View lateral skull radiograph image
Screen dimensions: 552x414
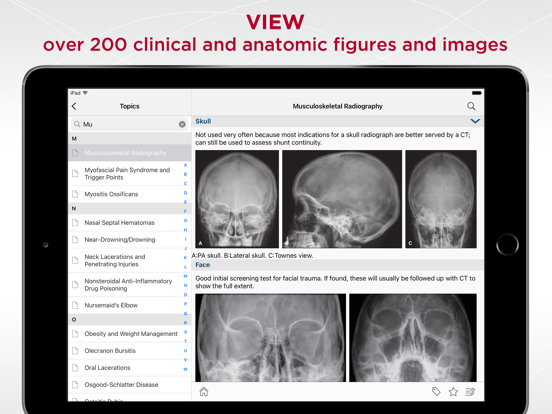[x=342, y=199]
